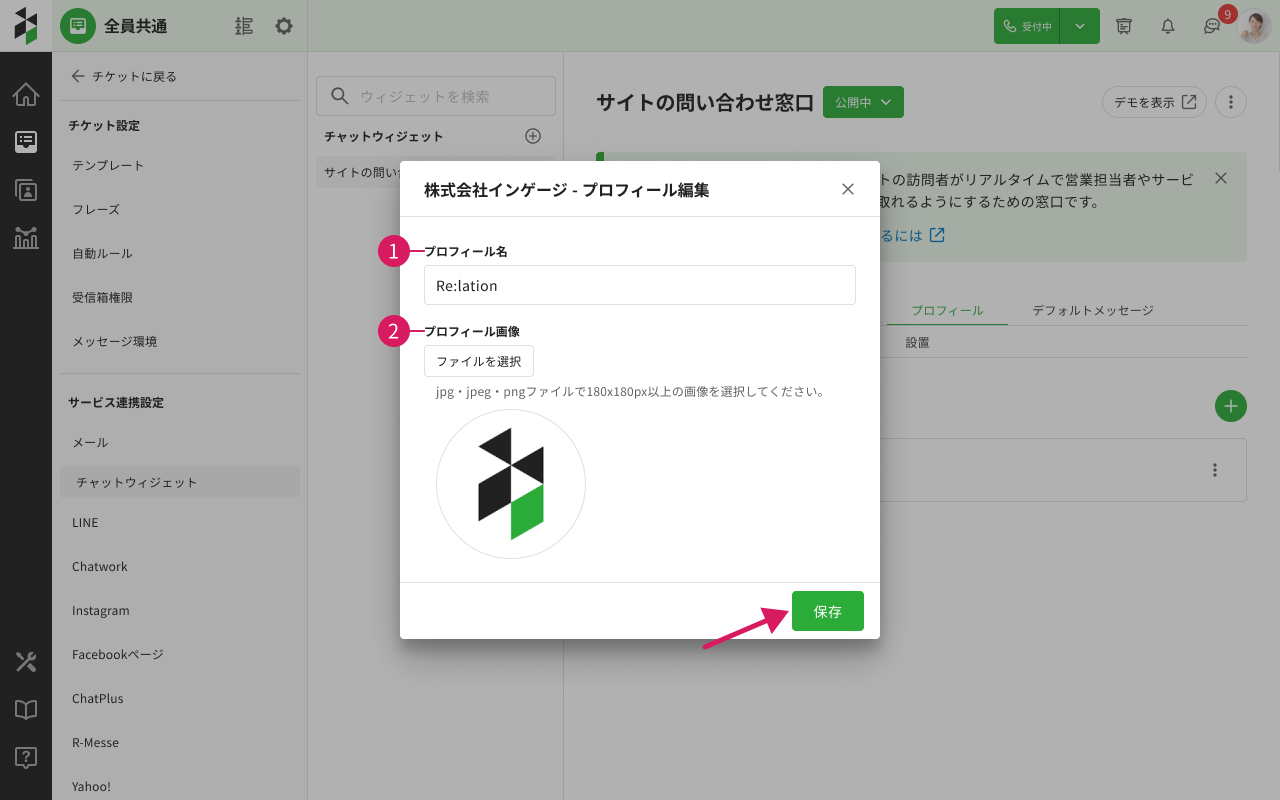The height and width of the screenshot is (800, 1280).
Task: Expand the 受付中 phone status dropdown arrow
Action: point(1080,26)
